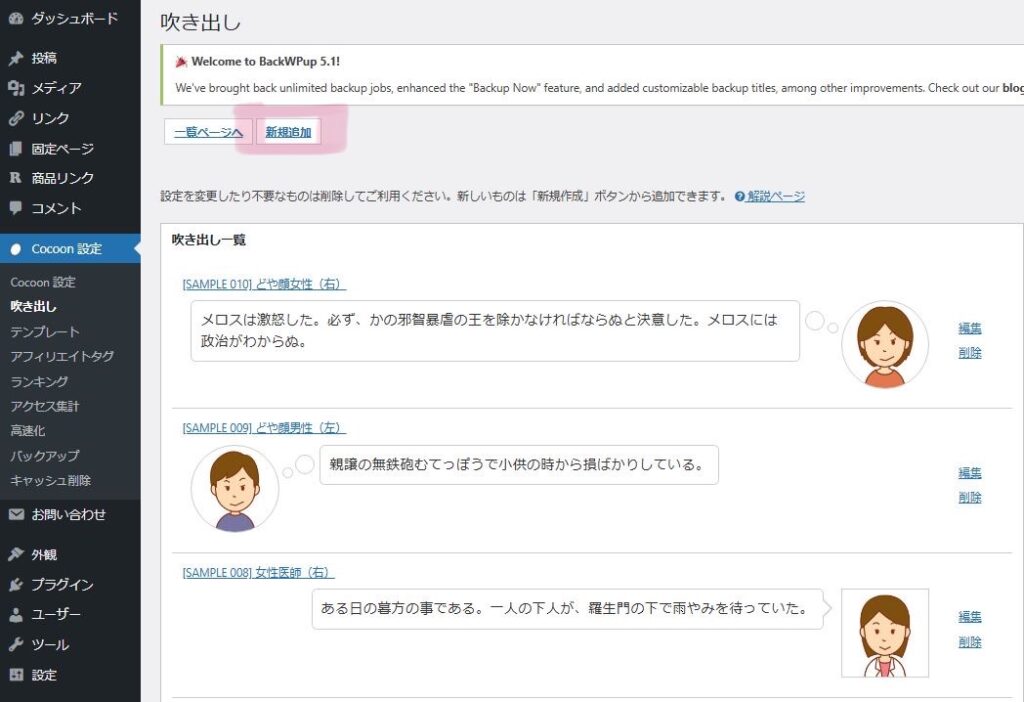Select the ランキング submenu item
Viewport: 1024px width, 702px height.
[x=39, y=381]
